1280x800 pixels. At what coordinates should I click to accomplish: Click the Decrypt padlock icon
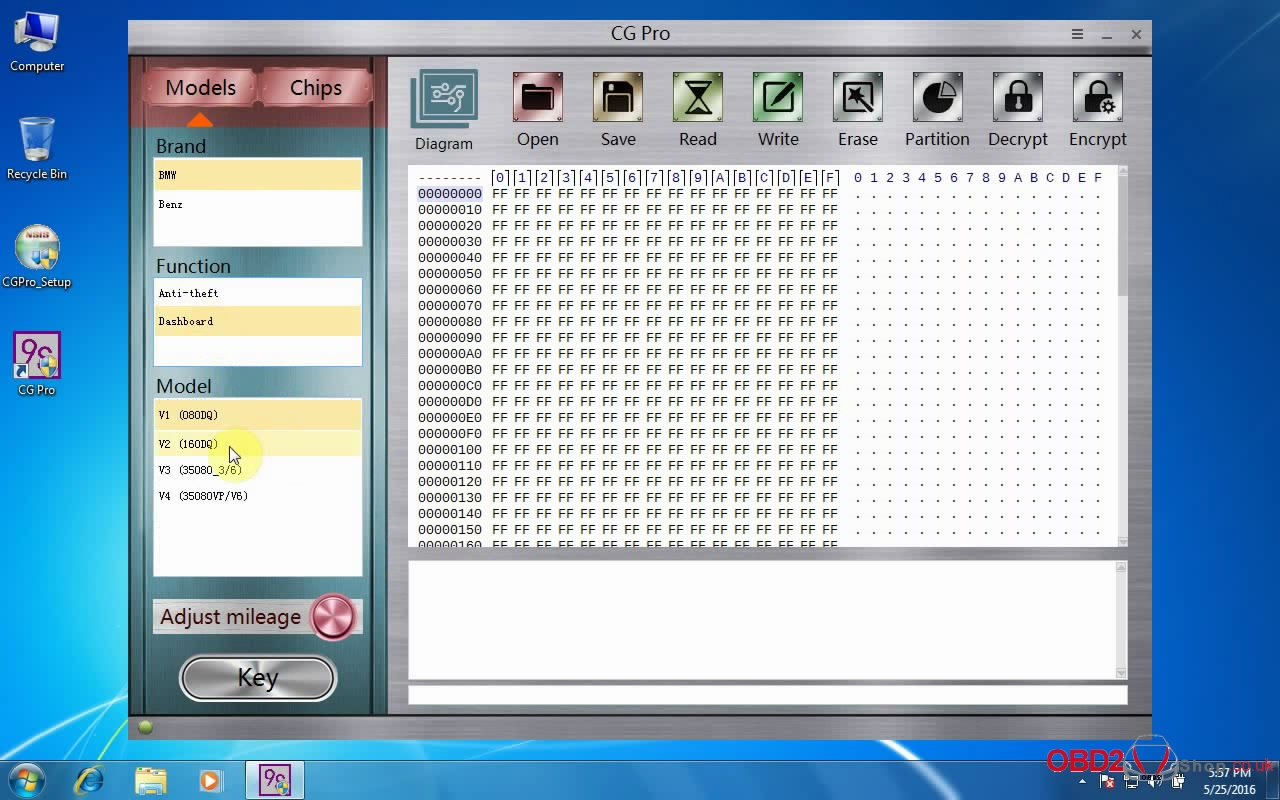pyautogui.click(x=1017, y=98)
